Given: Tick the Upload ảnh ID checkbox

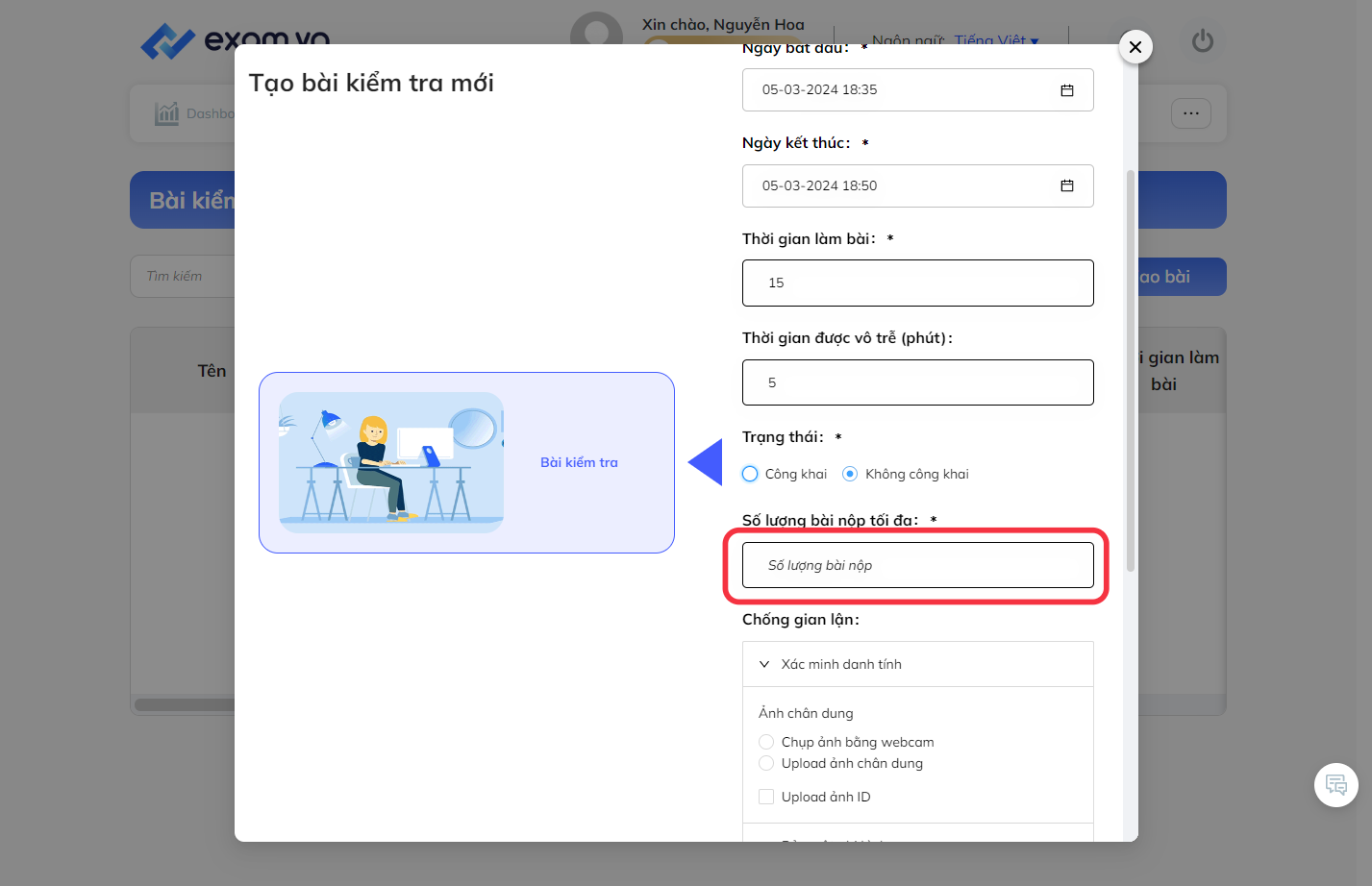Looking at the screenshot, I should [766, 797].
